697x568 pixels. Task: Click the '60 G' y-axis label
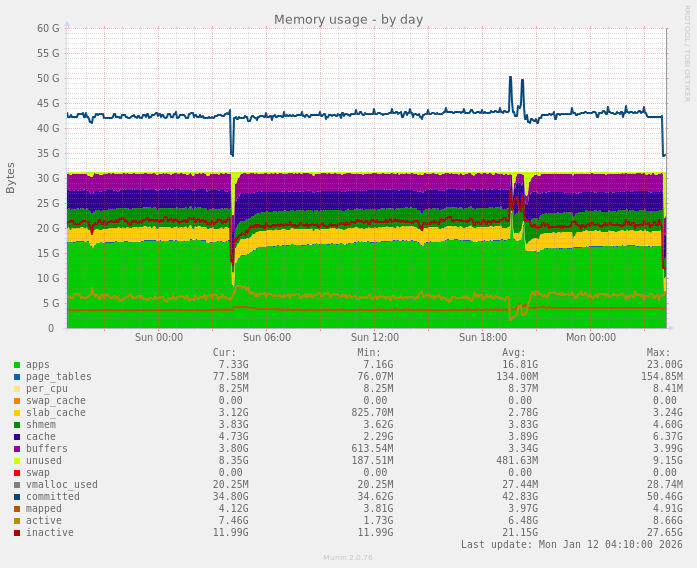pos(48,28)
